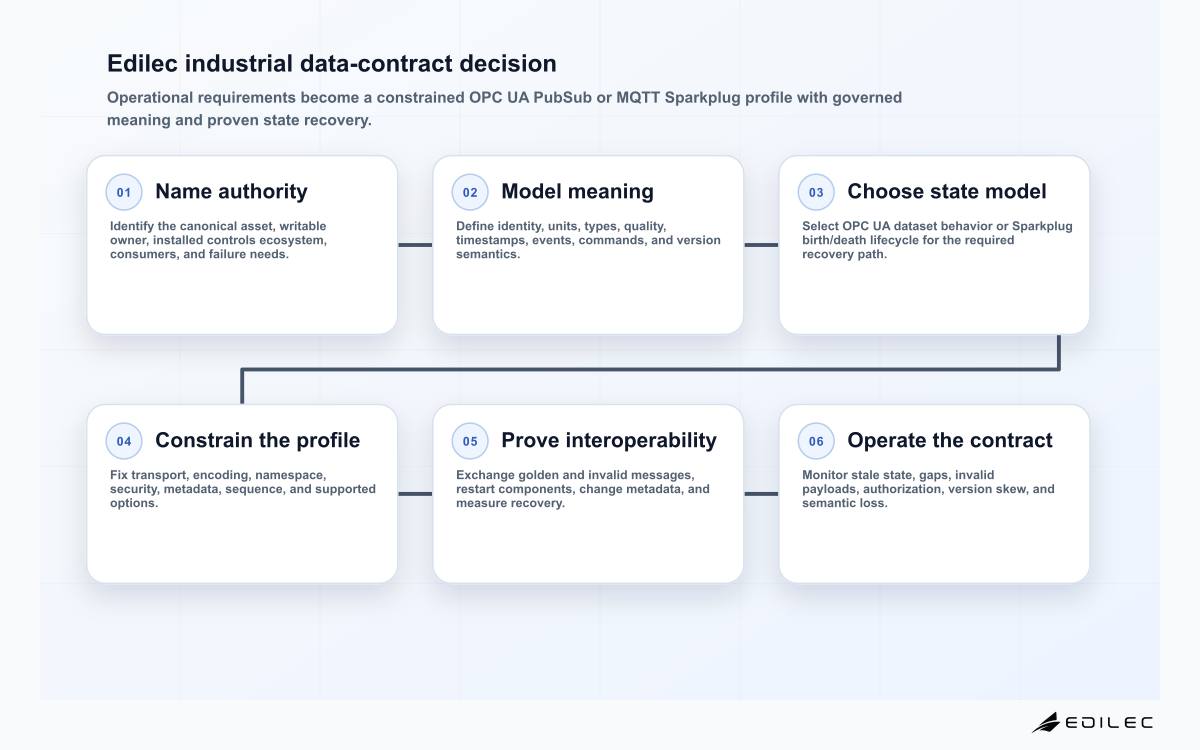Click the 01 step number badge
Screen dimensions: 1200x750
pyautogui.click(x=124, y=192)
